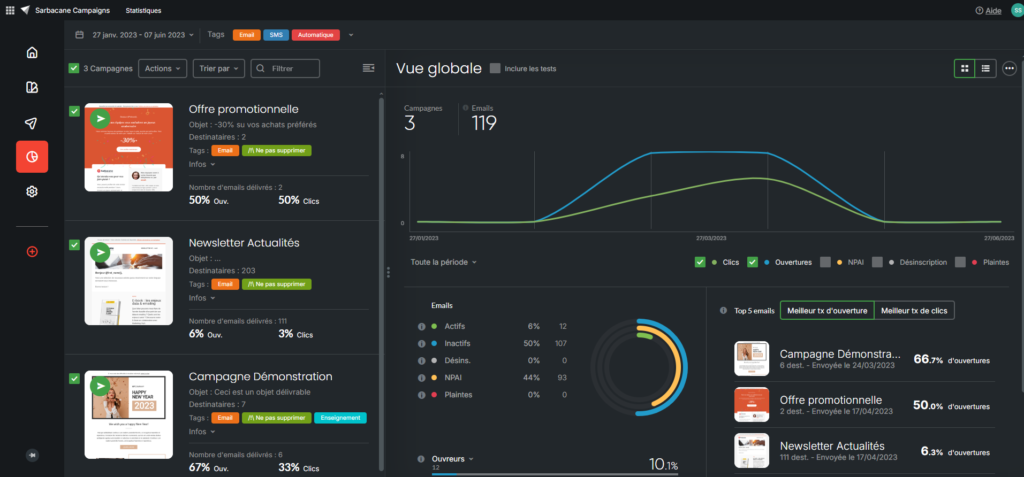Open the Campagne Démonstration list thumbnail
This screenshot has width=1024, height=477.
[129, 415]
